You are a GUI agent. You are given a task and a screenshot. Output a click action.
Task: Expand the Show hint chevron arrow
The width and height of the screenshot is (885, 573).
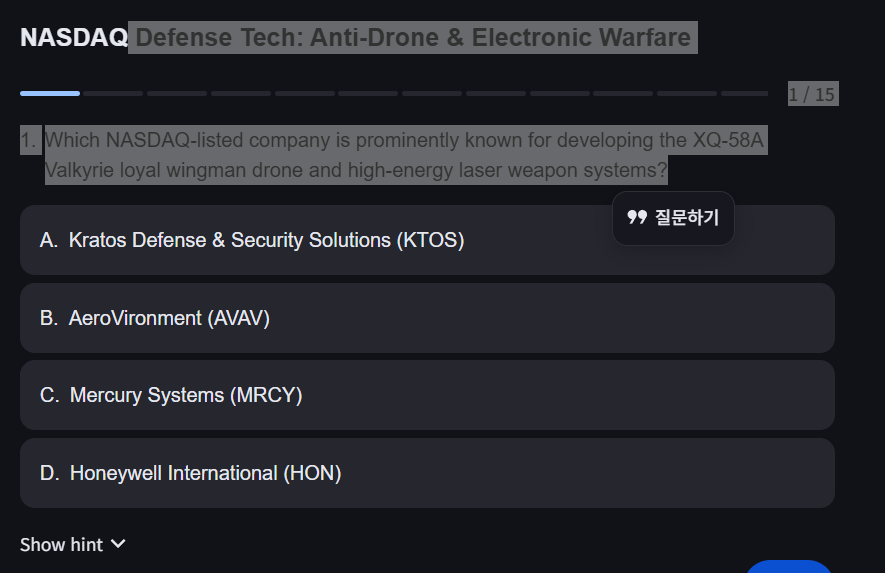coord(118,544)
